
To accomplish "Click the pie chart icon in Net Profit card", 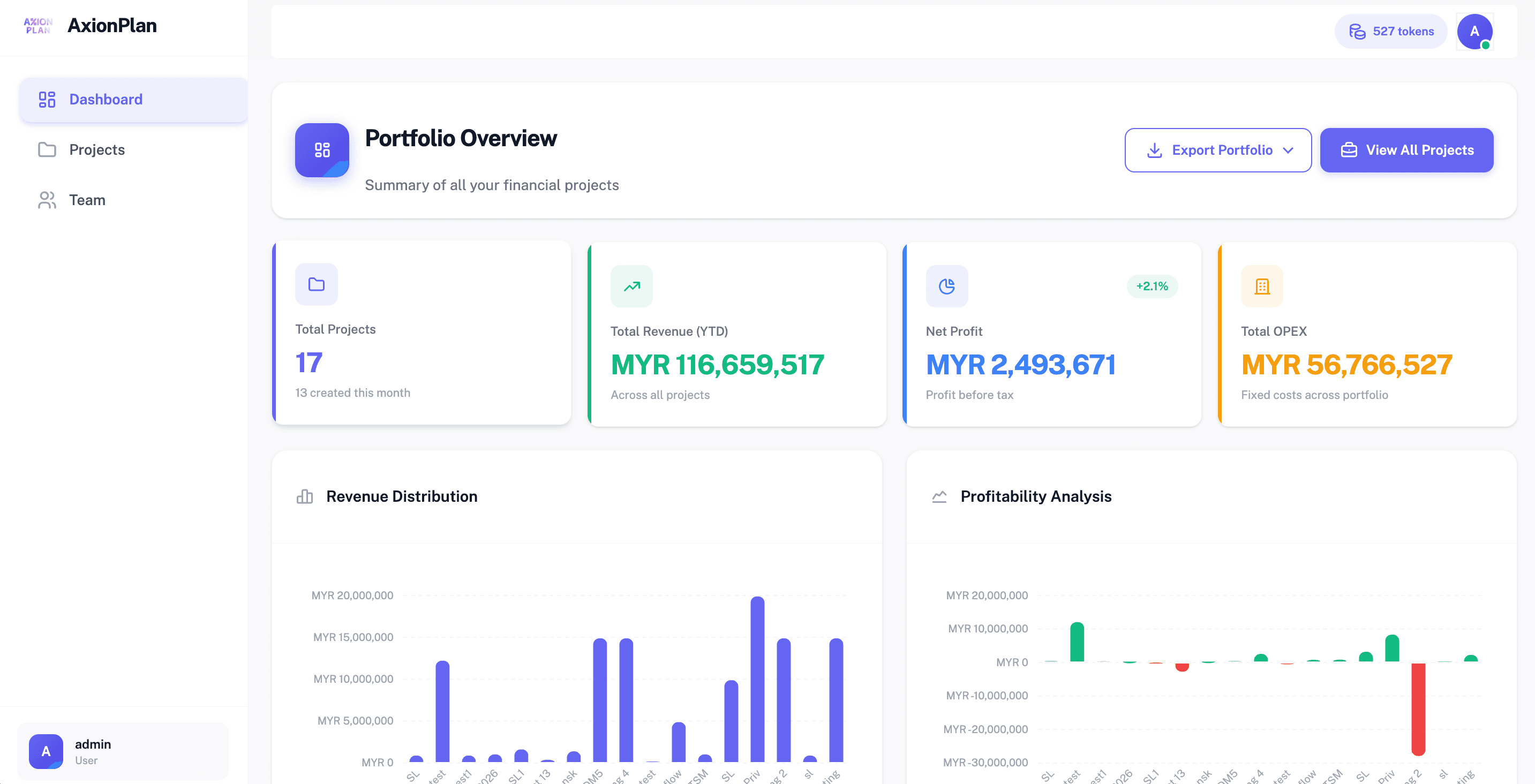I will pos(946,287).
